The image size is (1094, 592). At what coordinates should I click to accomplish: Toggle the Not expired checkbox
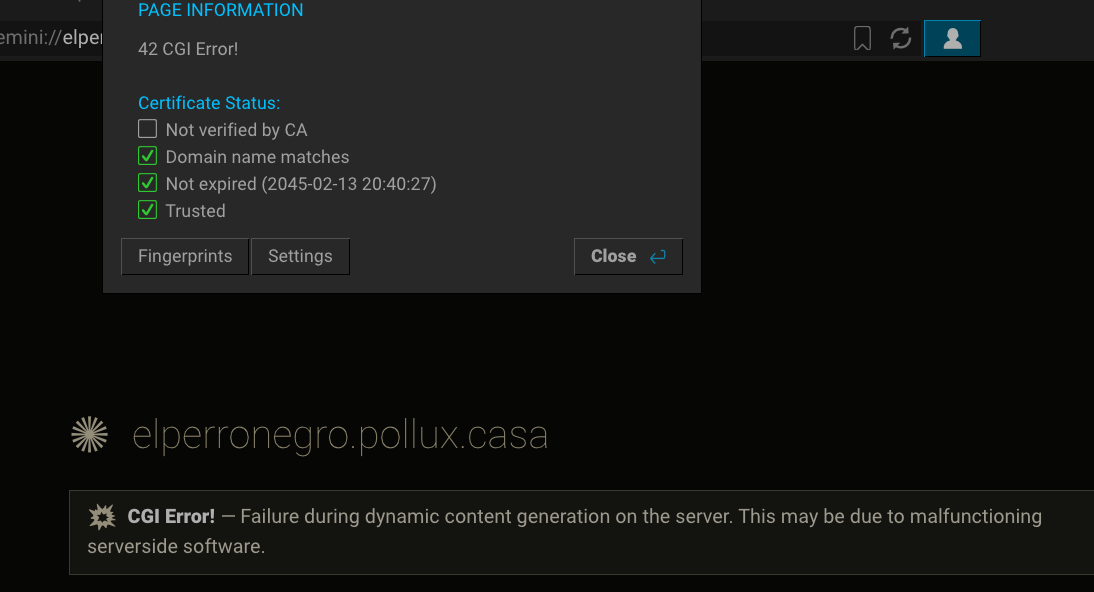pos(147,183)
